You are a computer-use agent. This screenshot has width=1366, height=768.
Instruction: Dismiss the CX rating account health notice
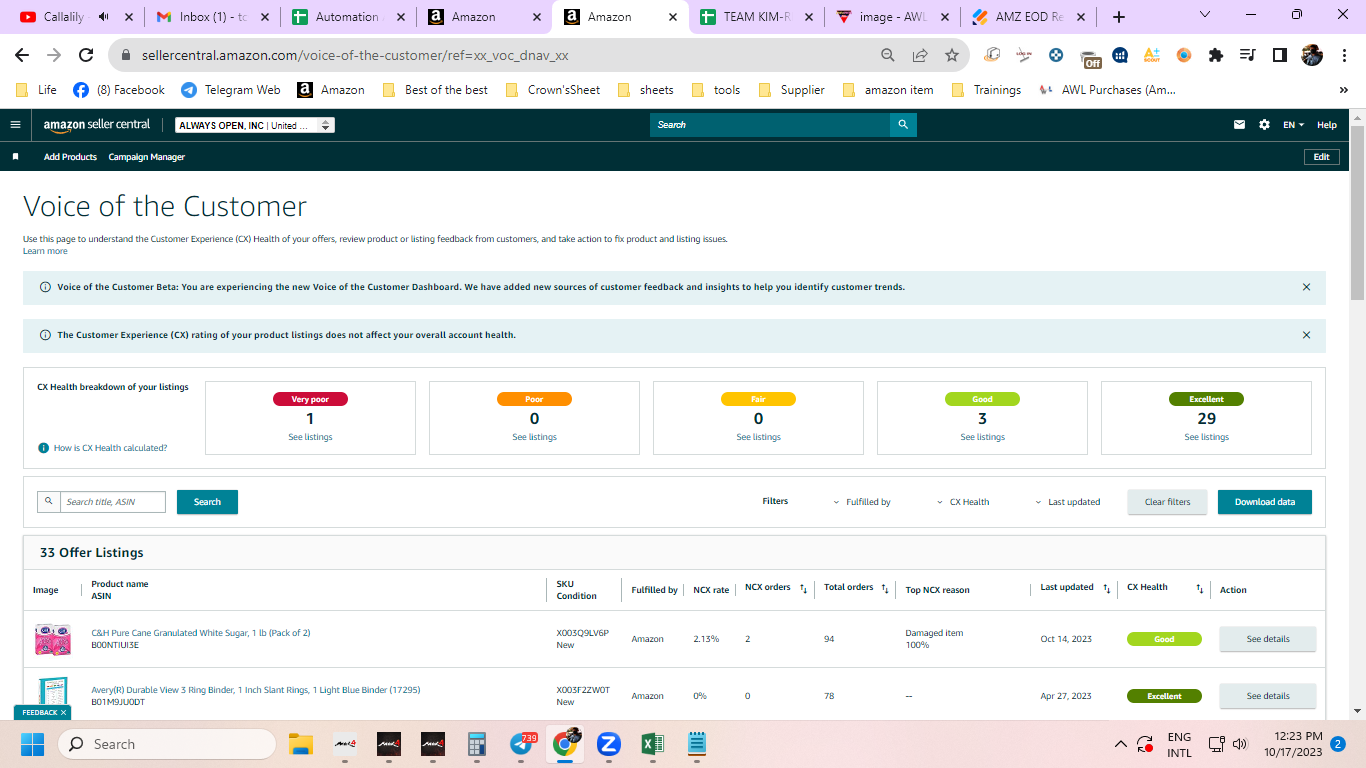click(1306, 335)
